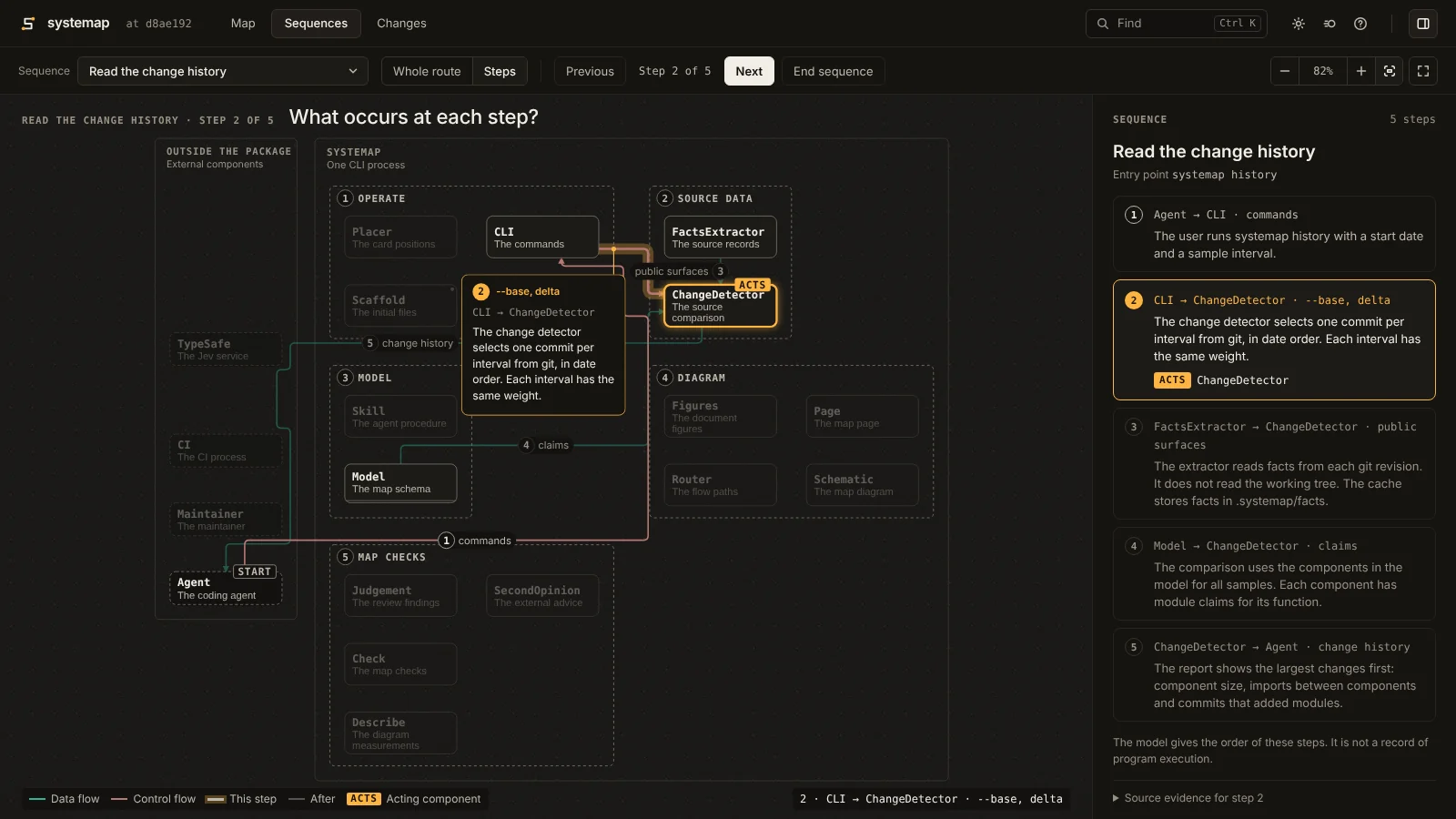This screenshot has height=819, width=1456.
Task: Click the CLI commands node
Action: 542,237
